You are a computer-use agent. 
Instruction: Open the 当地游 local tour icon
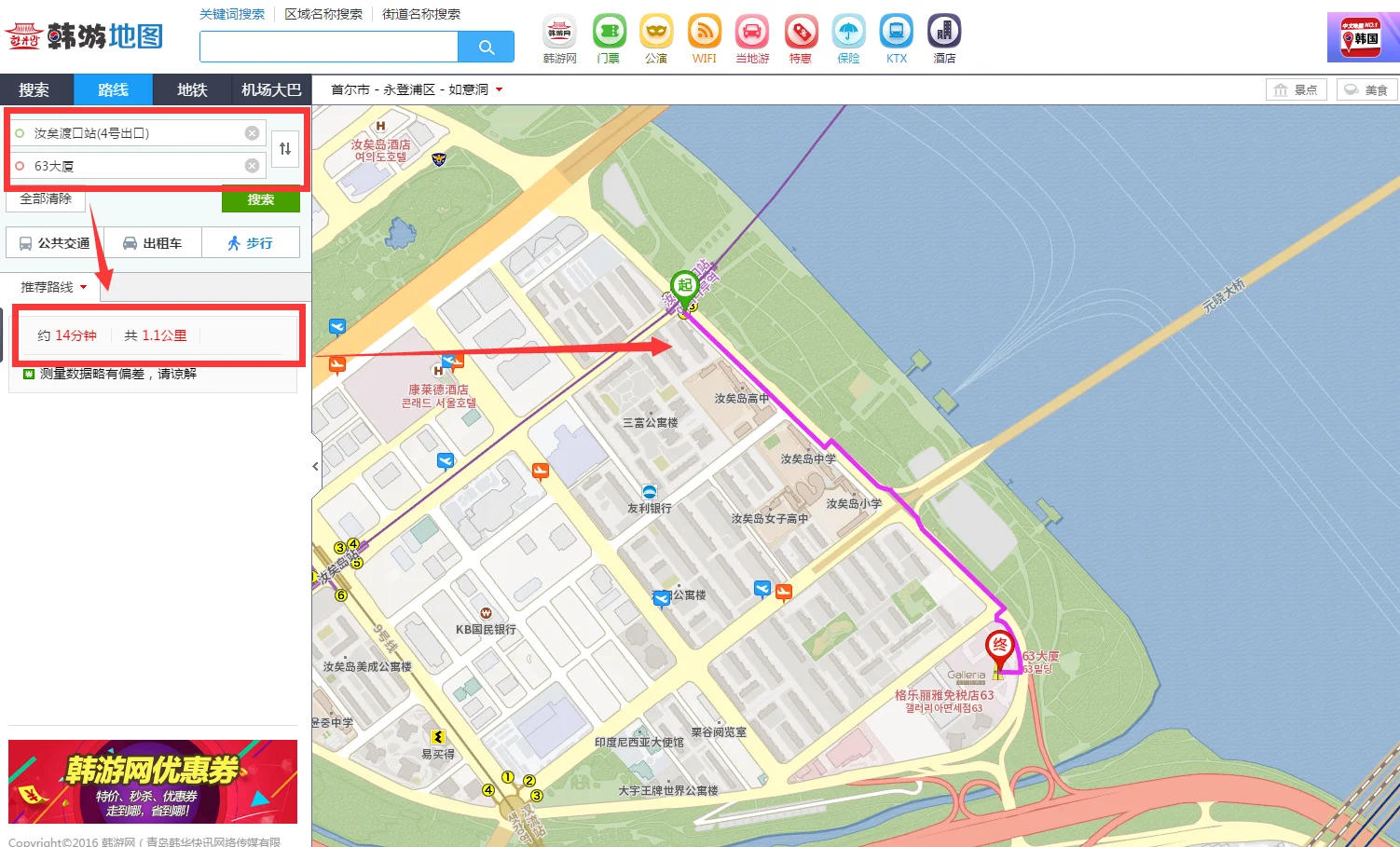pyautogui.click(x=752, y=32)
